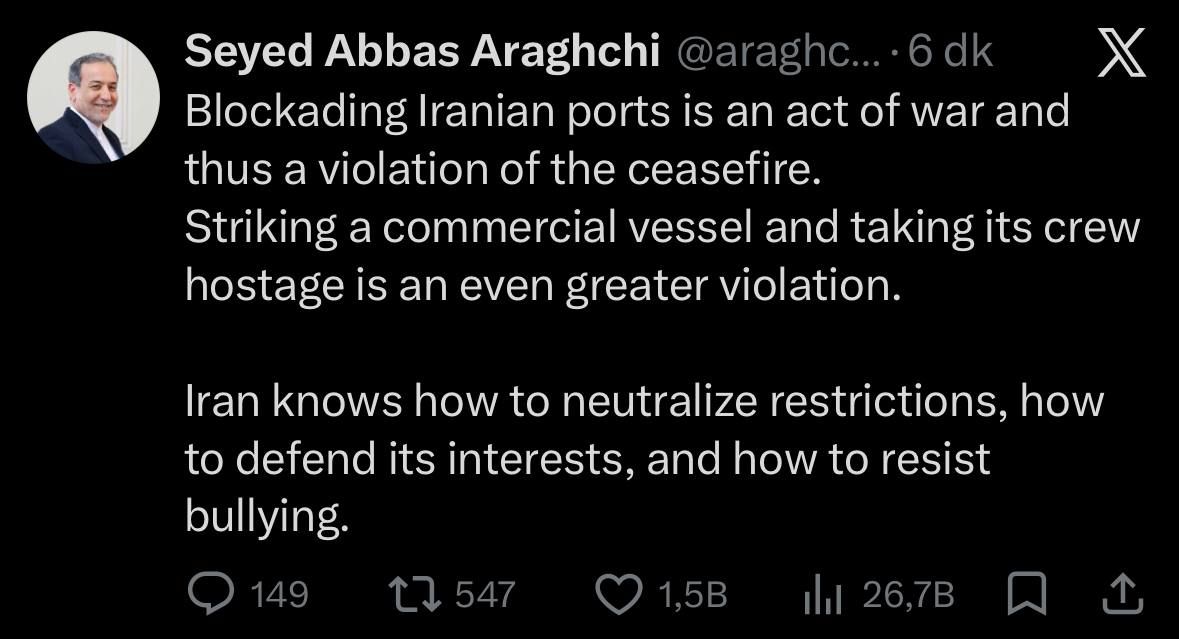Click the 547 reposts count
The image size is (1179, 639).
tap(485, 596)
